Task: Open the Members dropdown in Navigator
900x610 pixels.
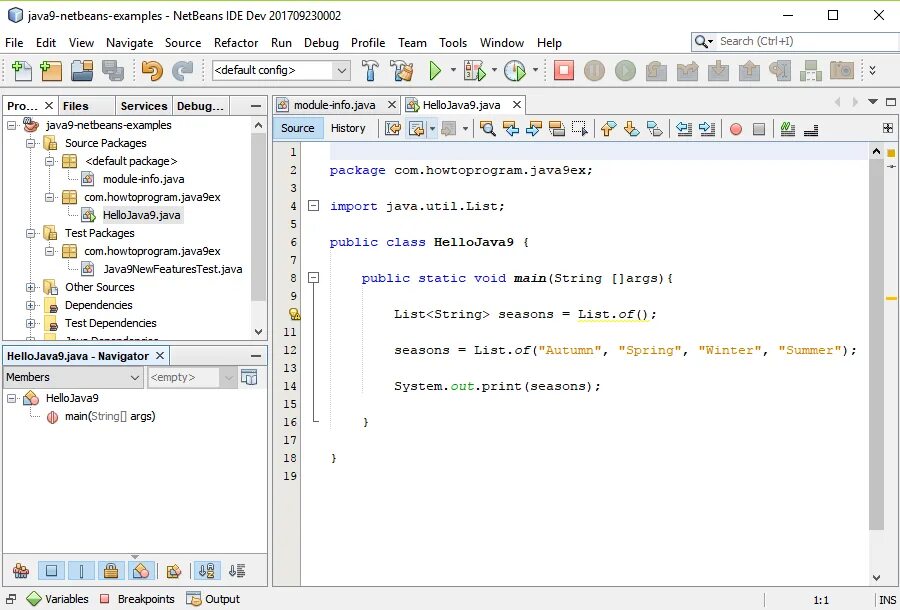Action: (x=72, y=377)
